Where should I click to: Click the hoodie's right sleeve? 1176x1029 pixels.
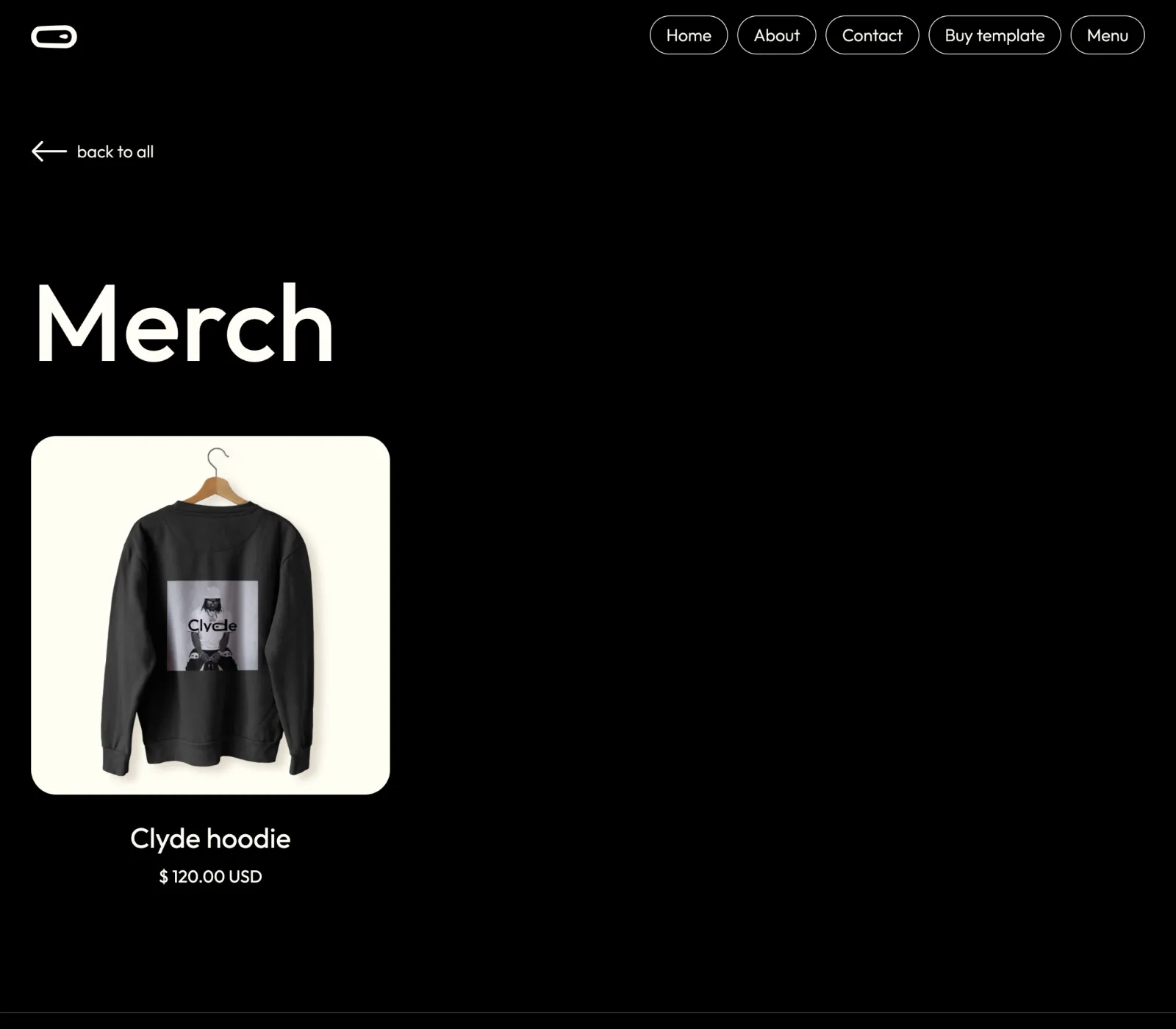299,647
